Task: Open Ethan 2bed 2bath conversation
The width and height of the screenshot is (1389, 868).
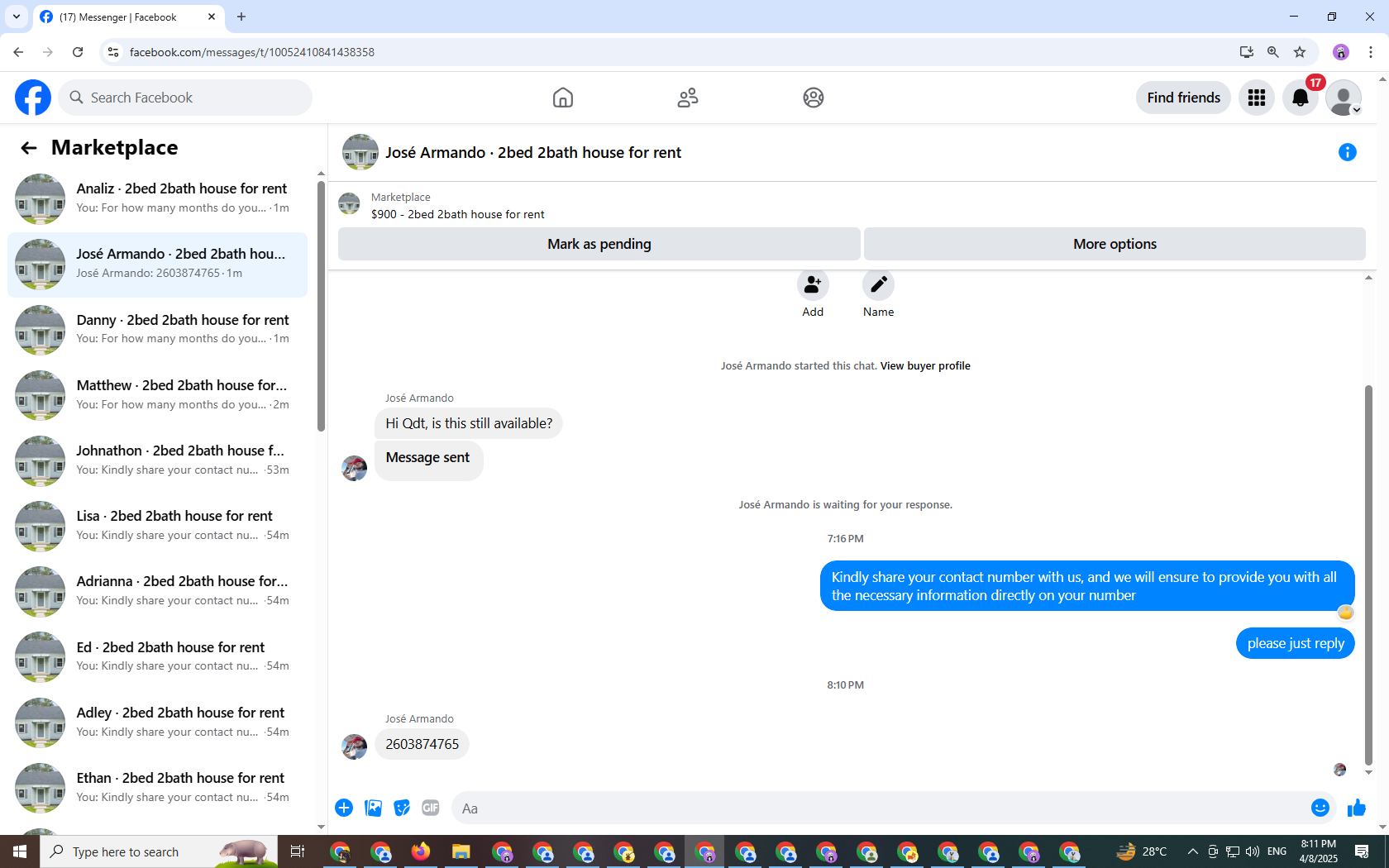Action: [x=157, y=788]
